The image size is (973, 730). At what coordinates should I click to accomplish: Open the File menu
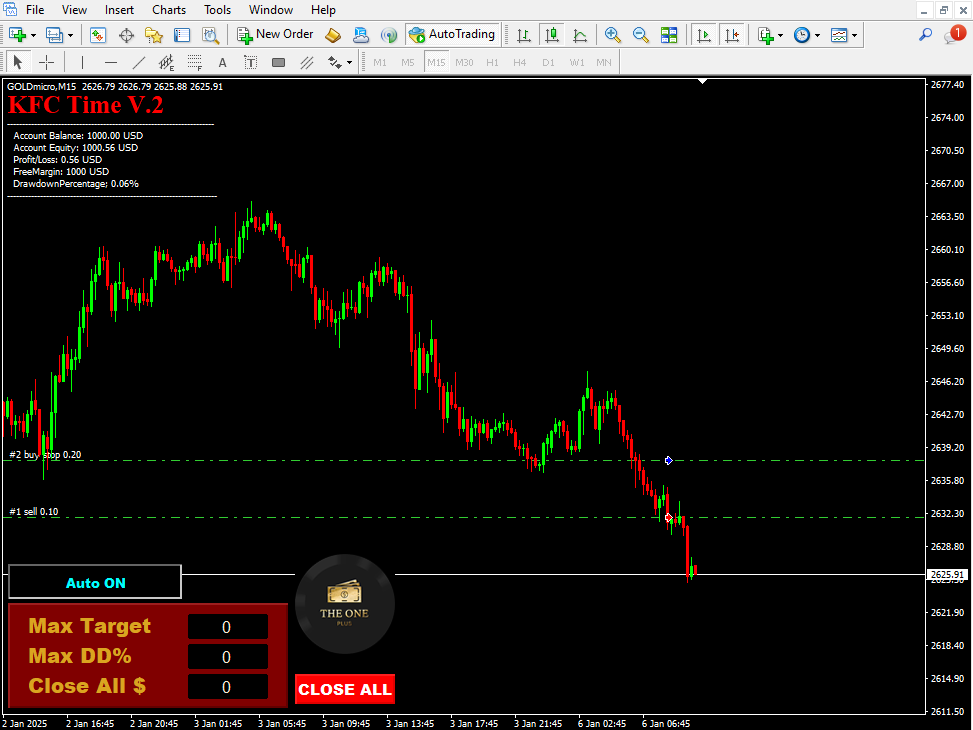pyautogui.click(x=35, y=10)
